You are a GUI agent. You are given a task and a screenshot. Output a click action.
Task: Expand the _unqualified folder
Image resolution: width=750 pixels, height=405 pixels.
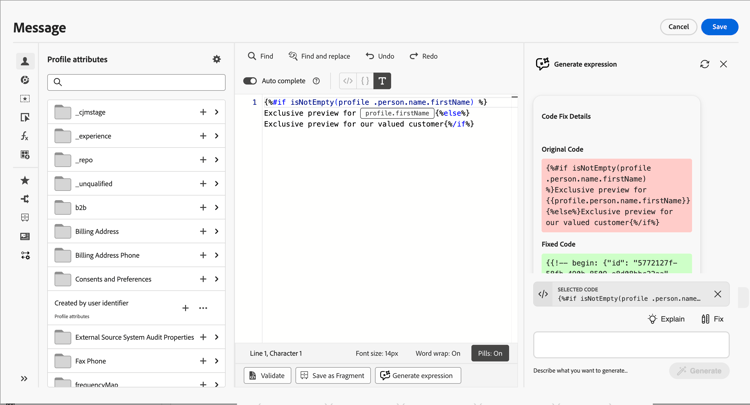coord(217,184)
